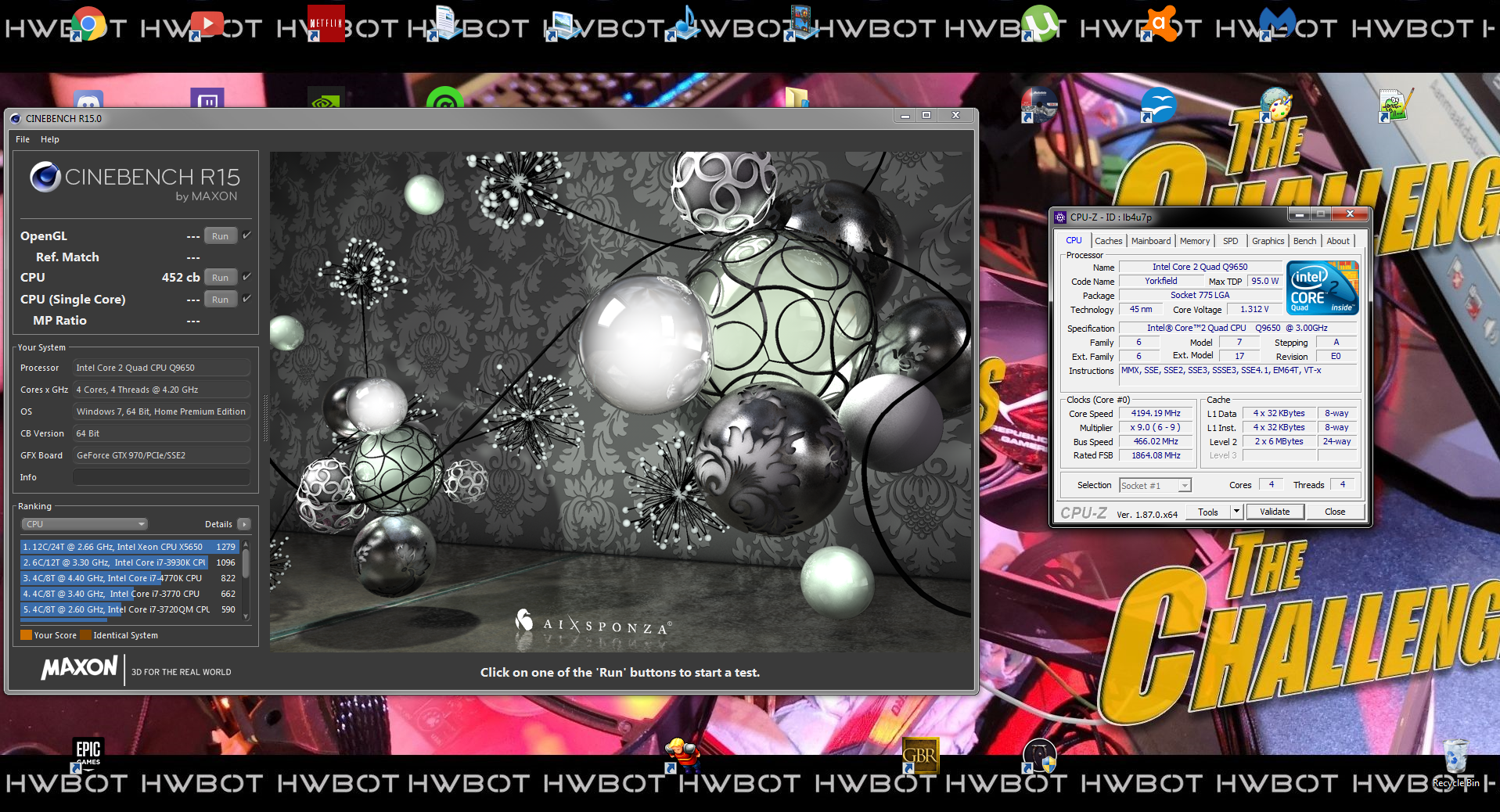
Task: Click the Processor field Intel Core 2 Quad
Action: click(161, 368)
